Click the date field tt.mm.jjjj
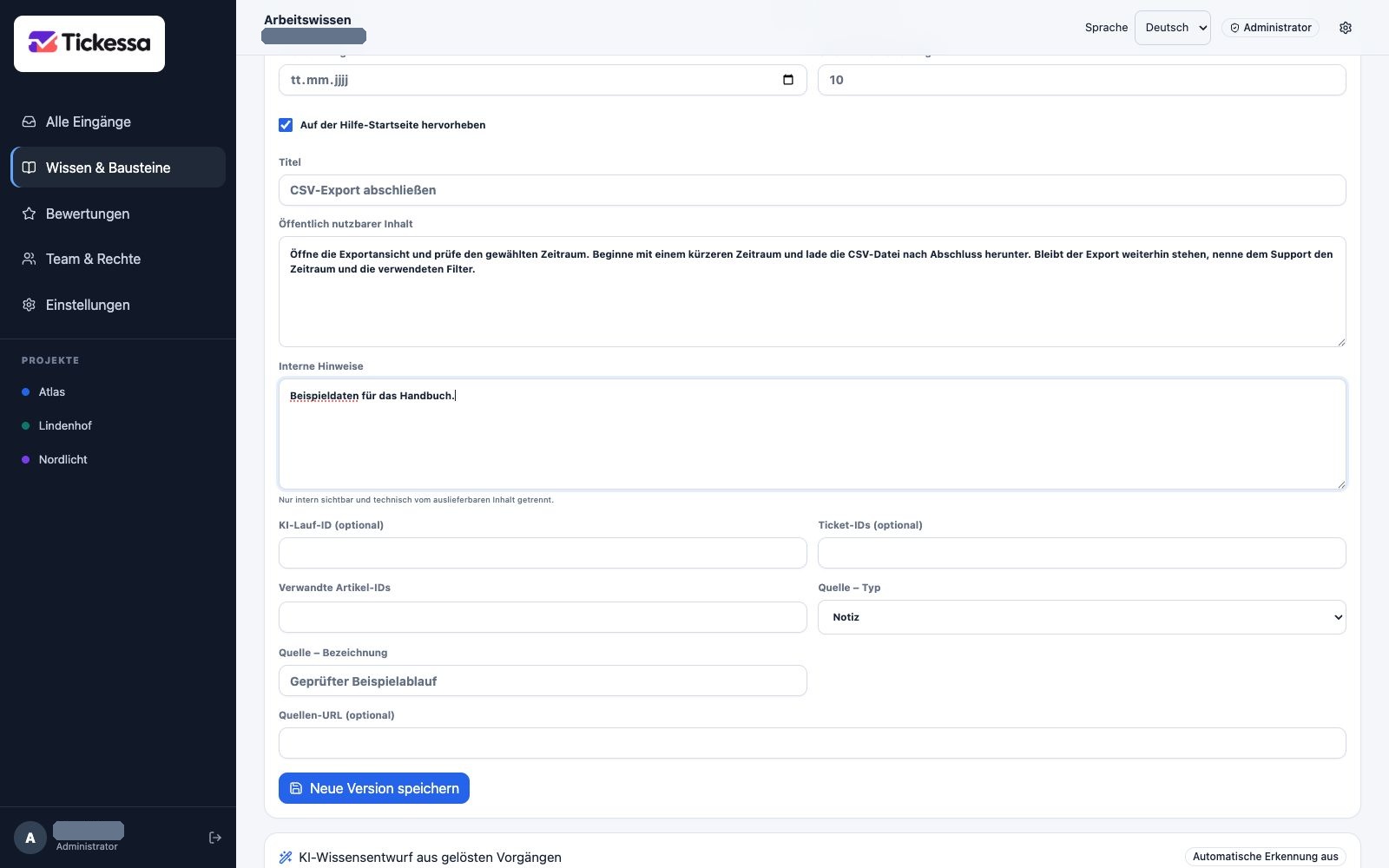The width and height of the screenshot is (1389, 868). click(x=543, y=80)
